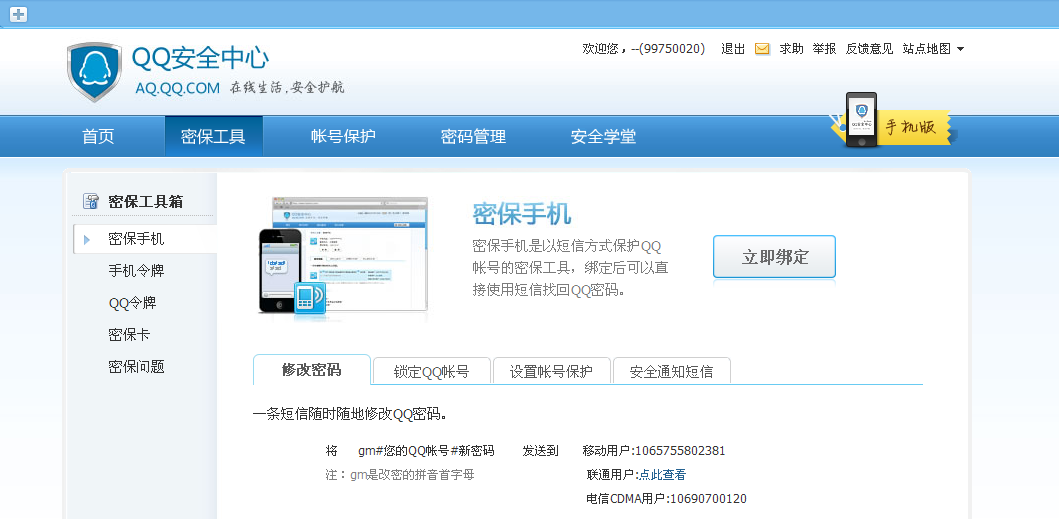The image size is (1059, 519).
Task: Expand the 站点地图 dropdown arrow
Action: [x=960, y=49]
